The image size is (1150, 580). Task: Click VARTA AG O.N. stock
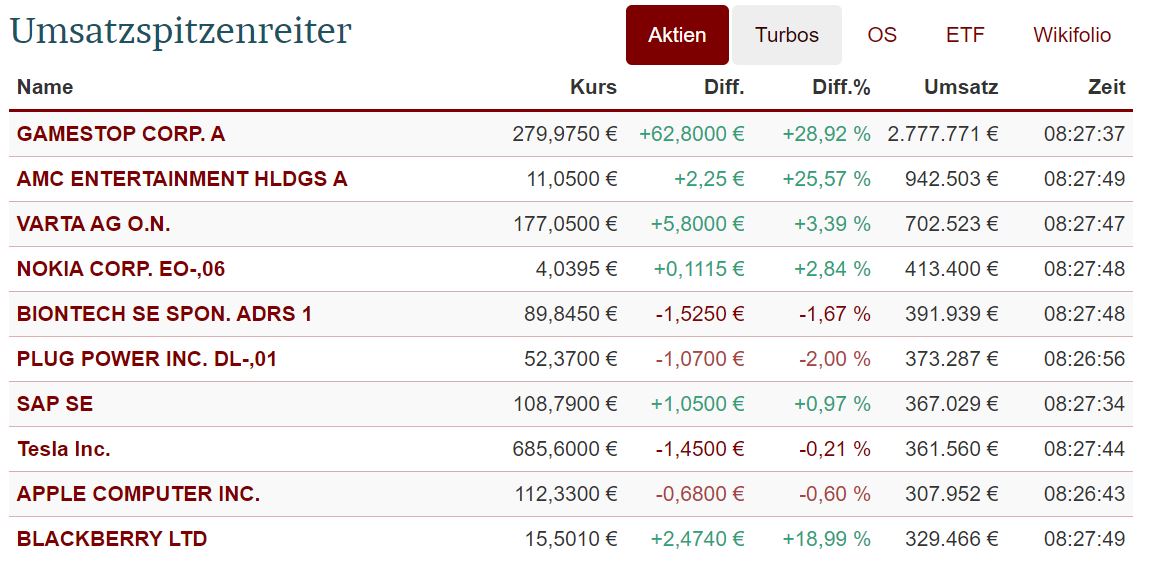click(94, 224)
